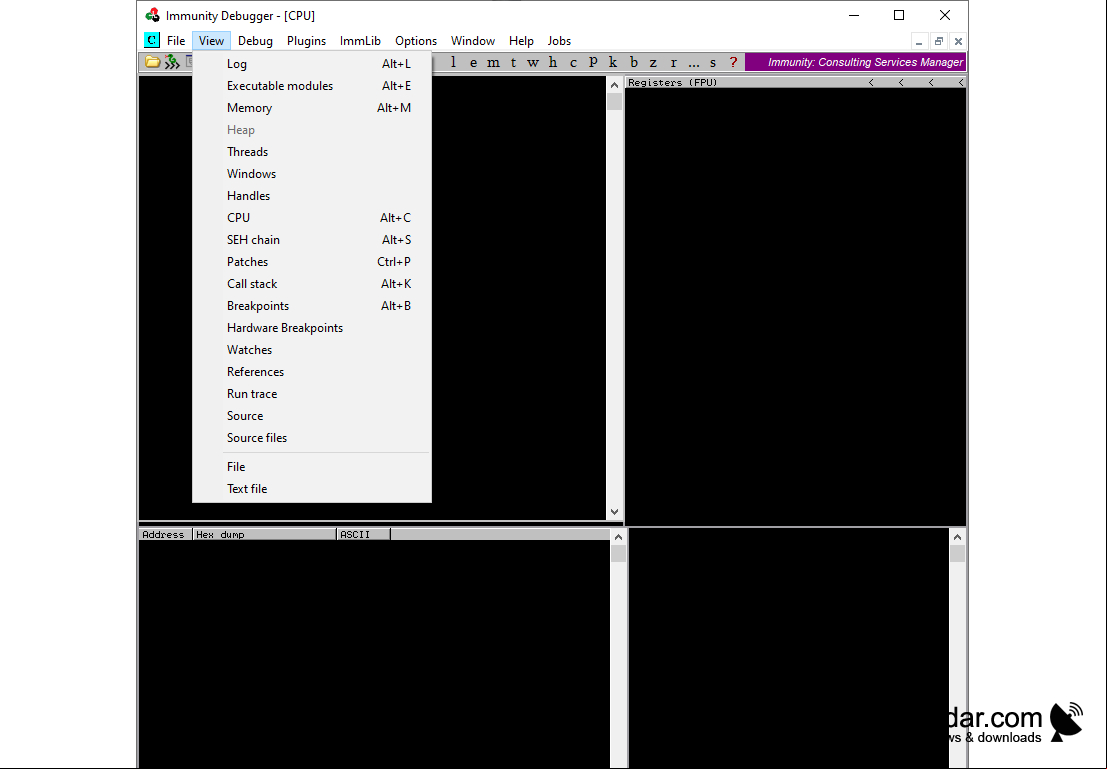Open the Help menu
1107x769 pixels.
[521, 41]
